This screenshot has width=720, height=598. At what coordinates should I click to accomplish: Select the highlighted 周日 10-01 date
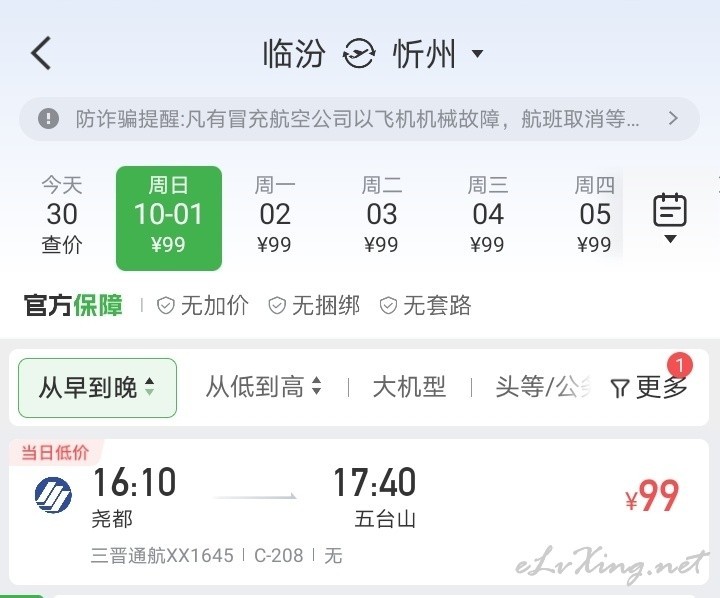[x=169, y=218]
